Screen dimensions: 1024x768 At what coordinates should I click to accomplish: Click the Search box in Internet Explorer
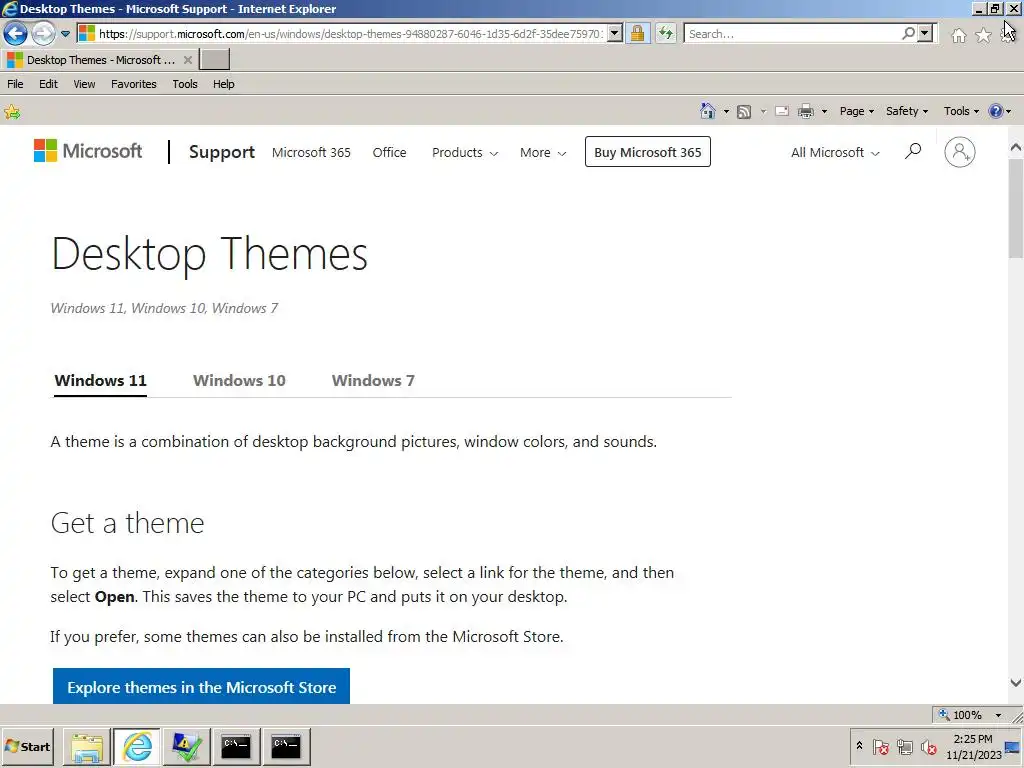point(793,33)
